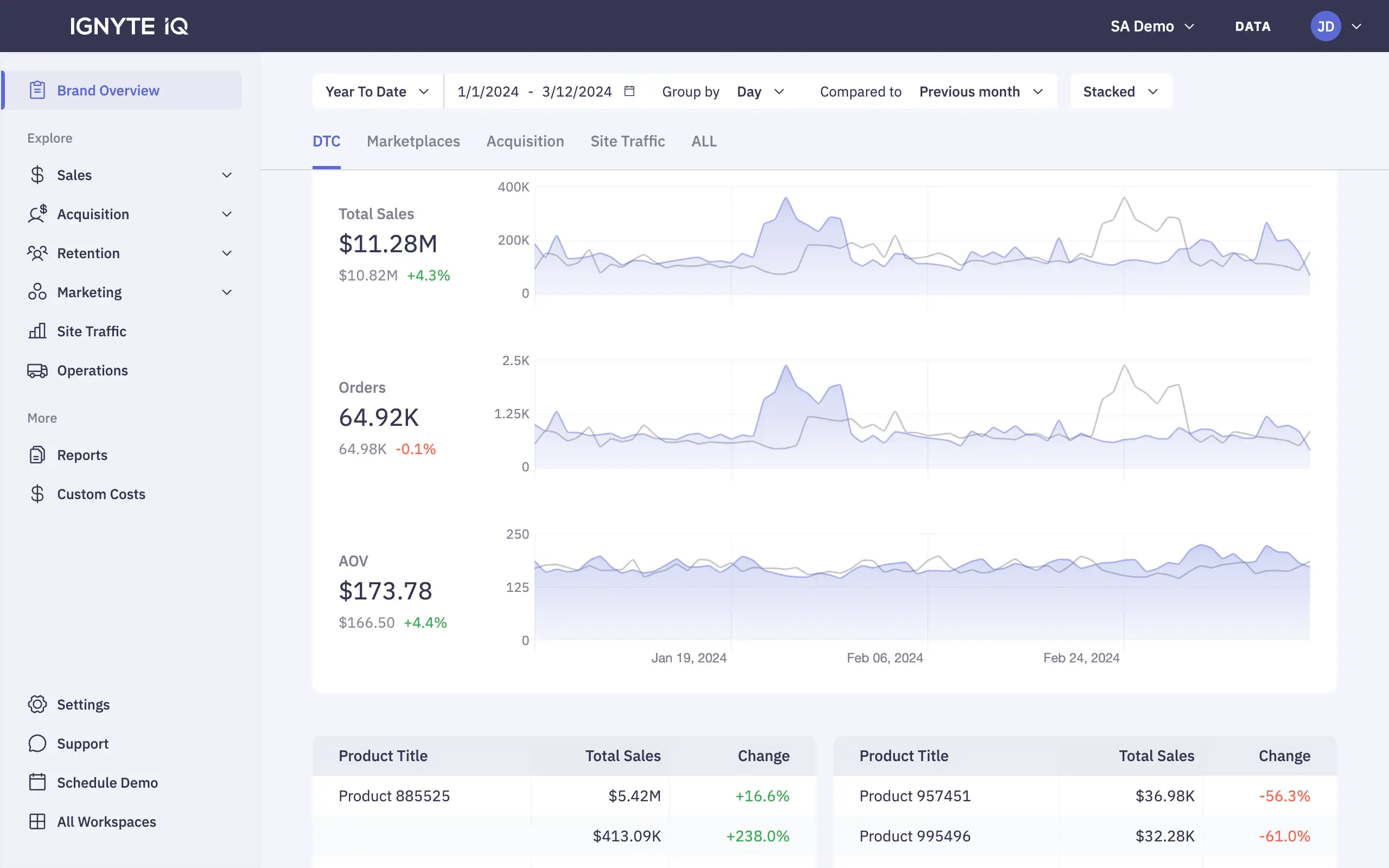Click the AOV $173.78 value
1389x868 pixels.
click(x=385, y=591)
